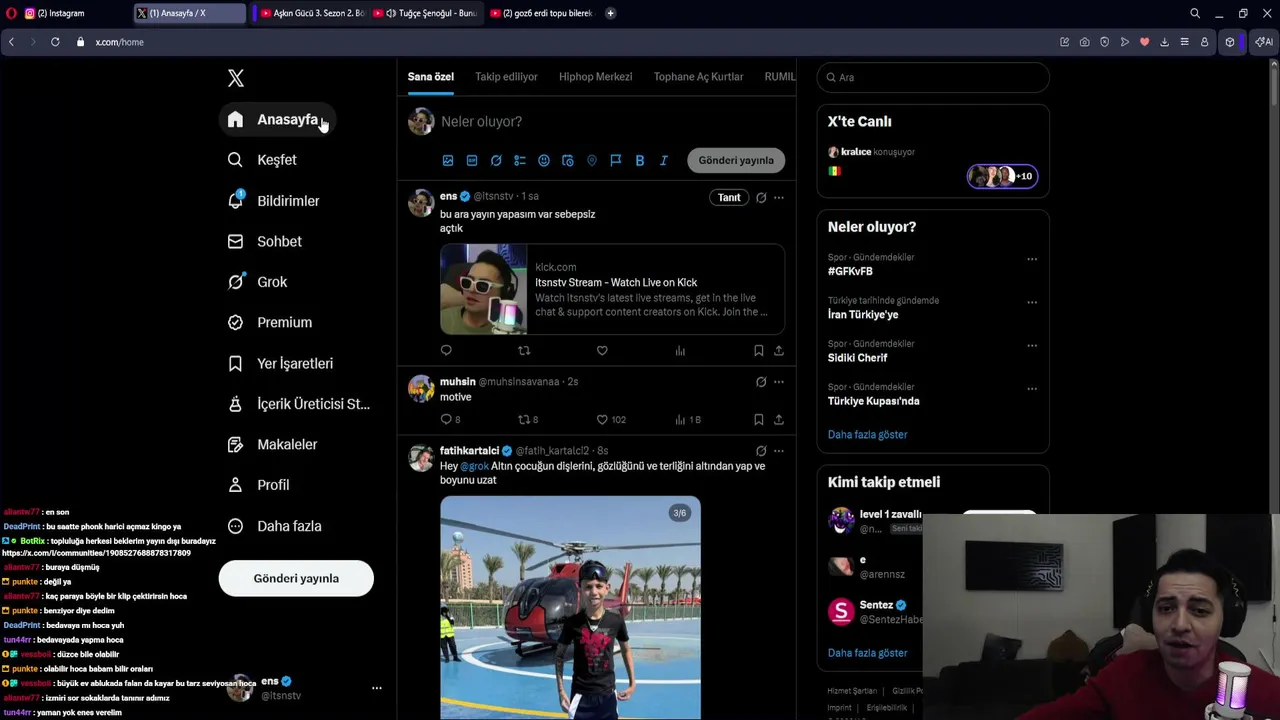Image resolution: width=1280 pixels, height=720 pixels.
Task: Bookmark the ens post
Action: (758, 350)
